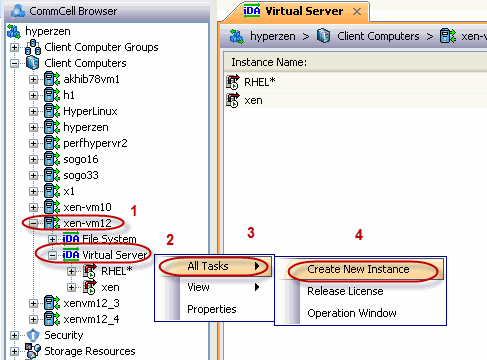487x360 pixels.
Task: Click the iDA icon beside Virtual Server in tree
Action: (71, 255)
